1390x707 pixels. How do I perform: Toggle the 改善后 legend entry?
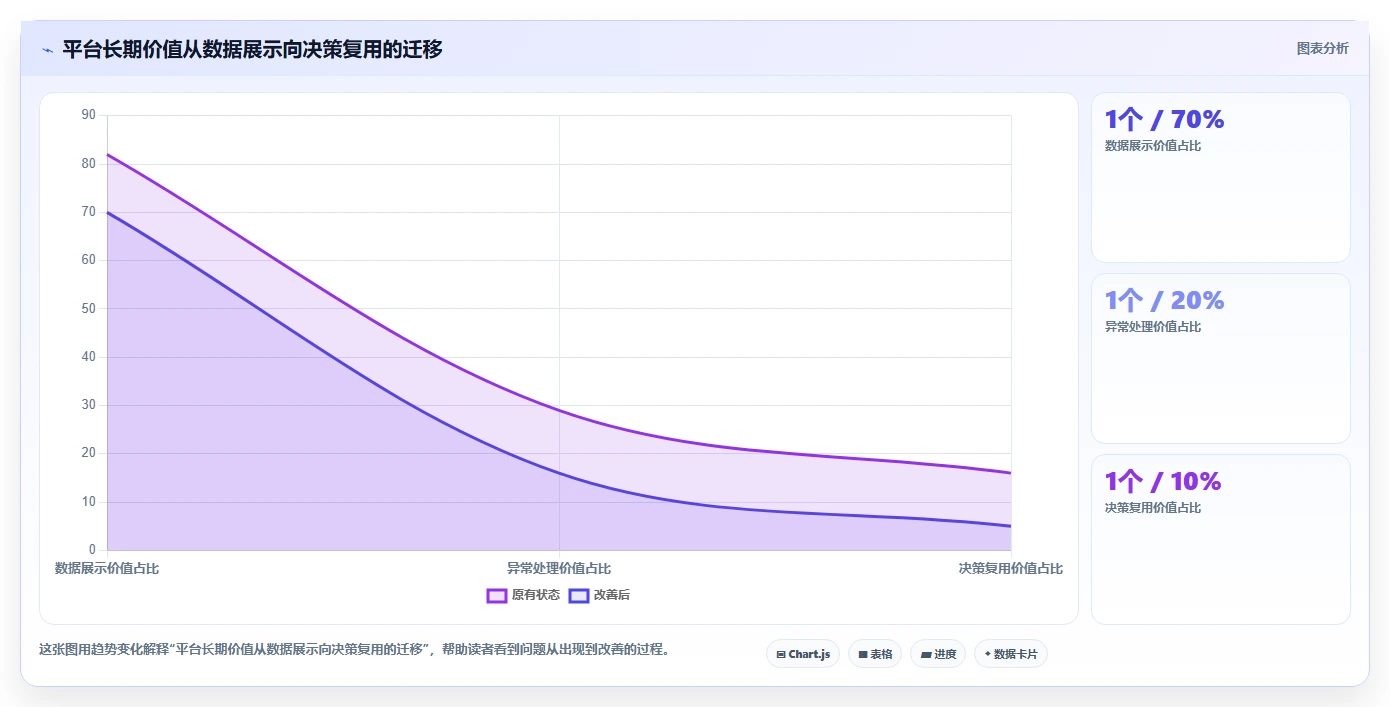(599, 595)
